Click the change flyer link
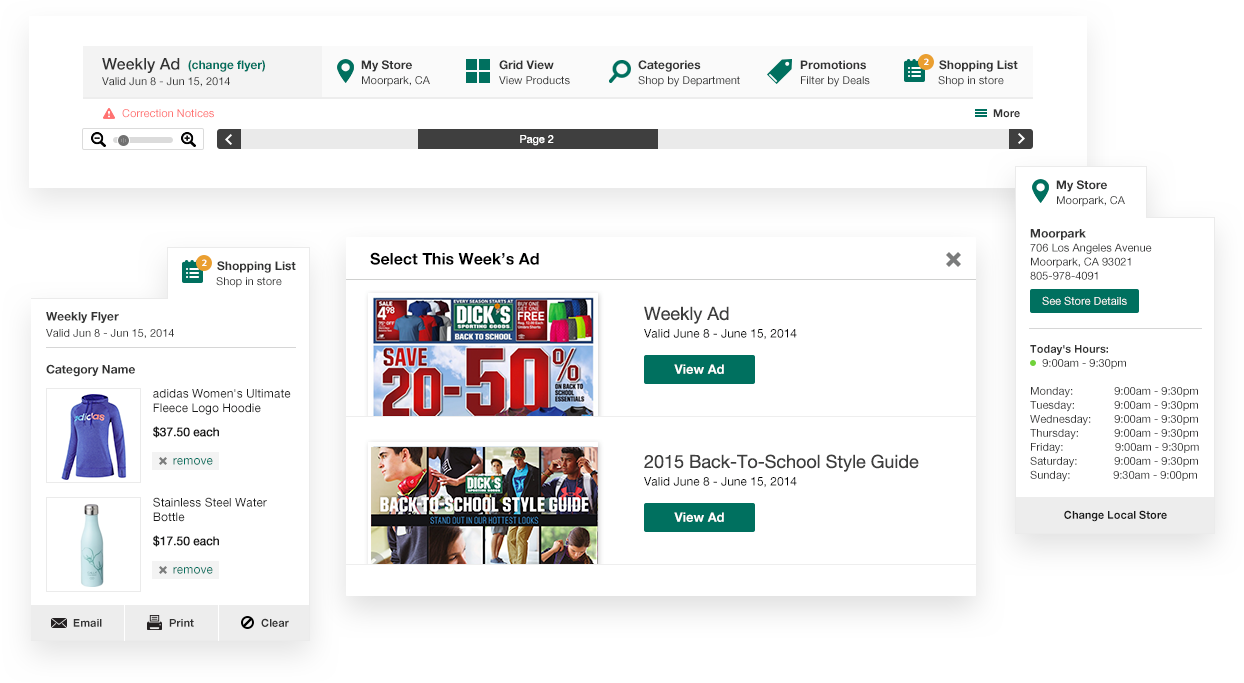Screen dimensions: 1244x683 point(227,66)
